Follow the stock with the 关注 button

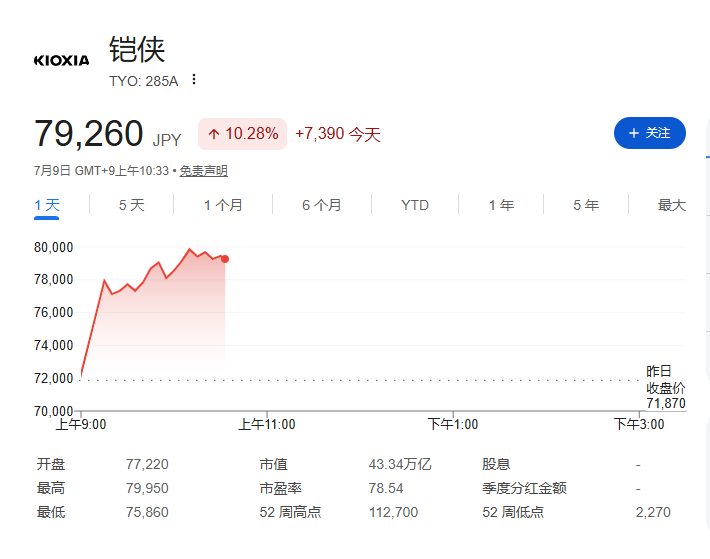[x=650, y=133]
